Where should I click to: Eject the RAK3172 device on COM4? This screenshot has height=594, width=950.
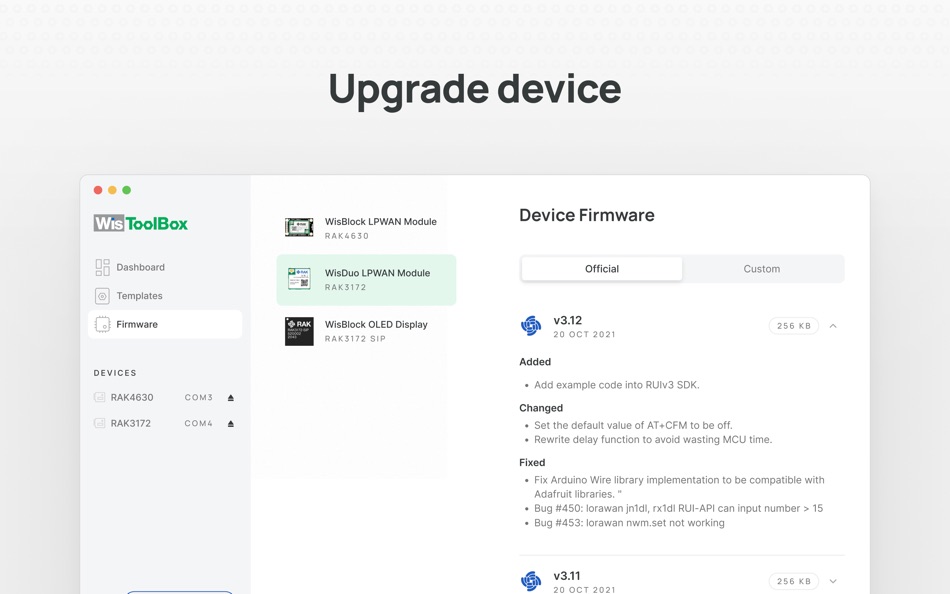tap(231, 424)
